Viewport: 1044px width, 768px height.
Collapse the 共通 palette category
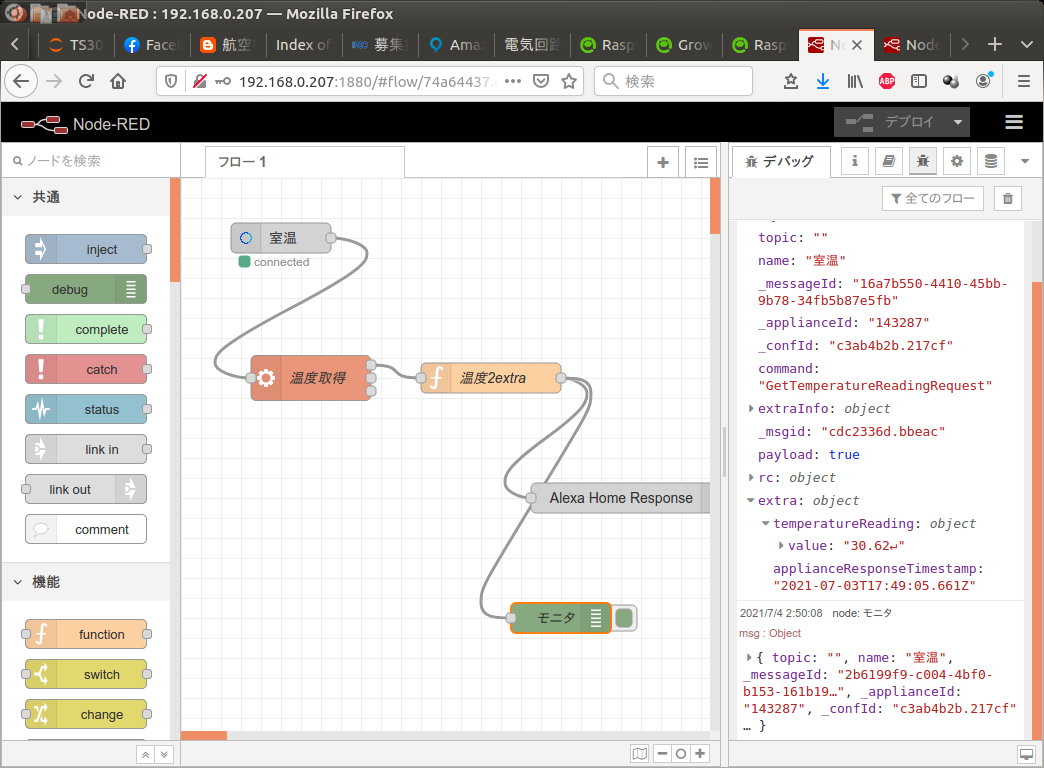click(x=18, y=197)
